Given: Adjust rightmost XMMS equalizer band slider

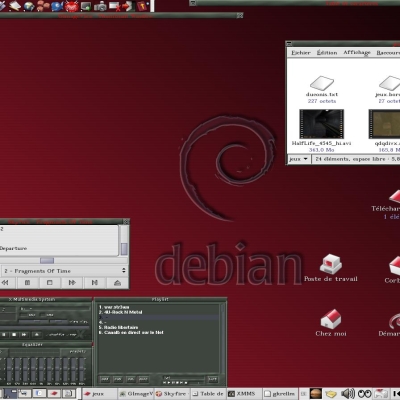Looking at the screenshot, I should (82, 369).
